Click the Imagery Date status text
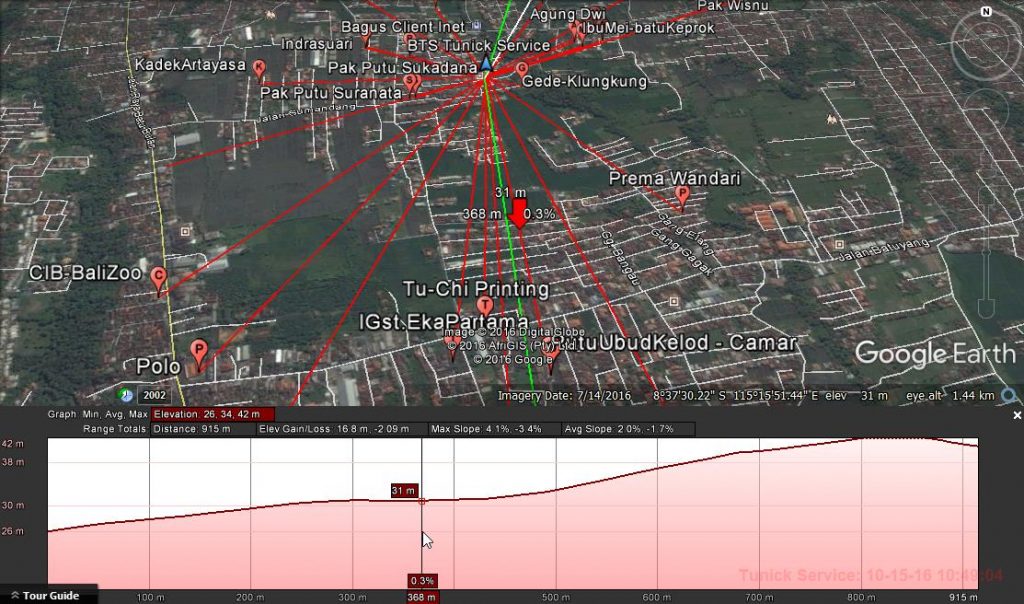The width and height of the screenshot is (1024, 604). tap(564, 396)
